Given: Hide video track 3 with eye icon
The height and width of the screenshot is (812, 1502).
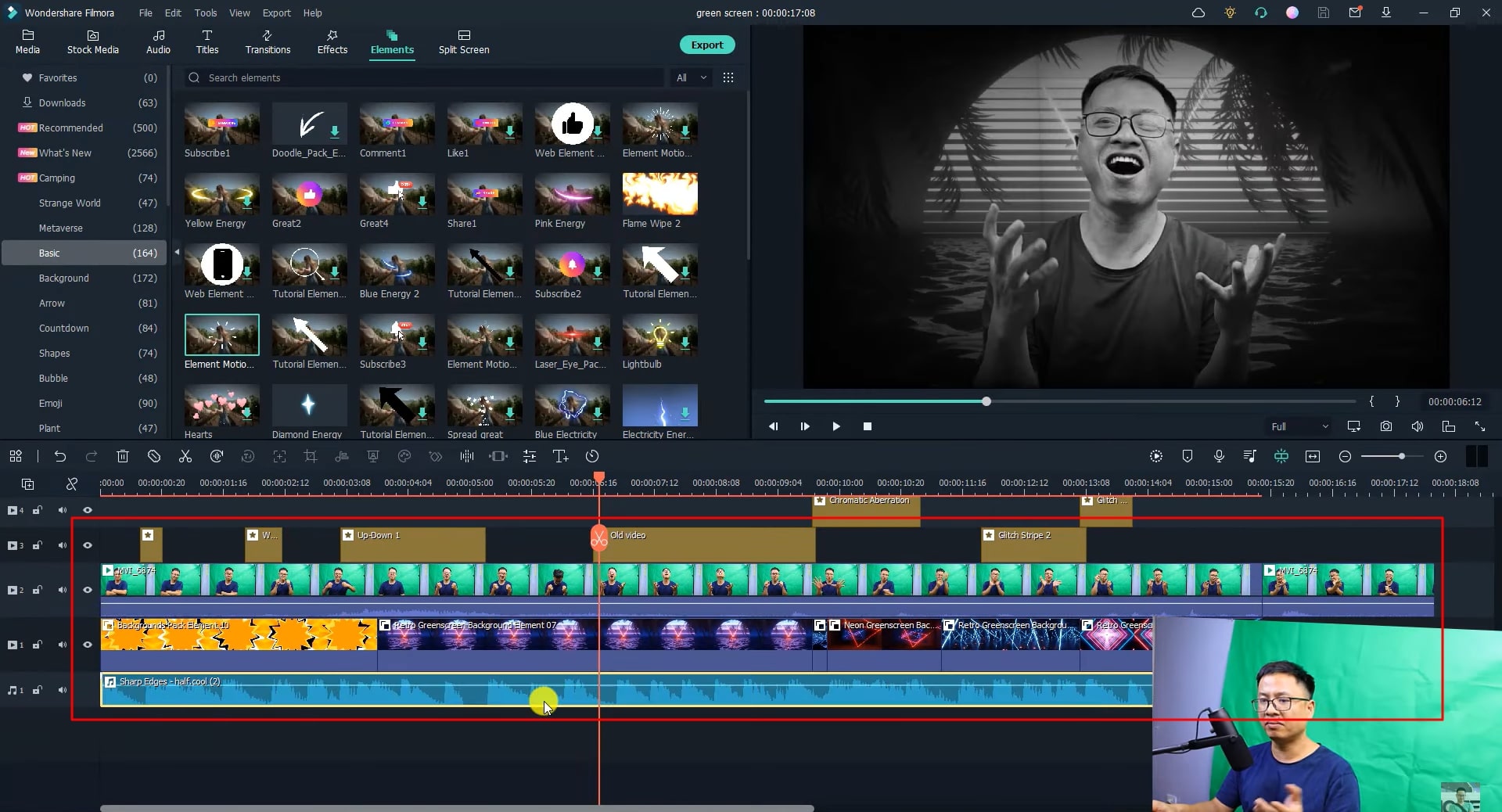Looking at the screenshot, I should [x=88, y=545].
